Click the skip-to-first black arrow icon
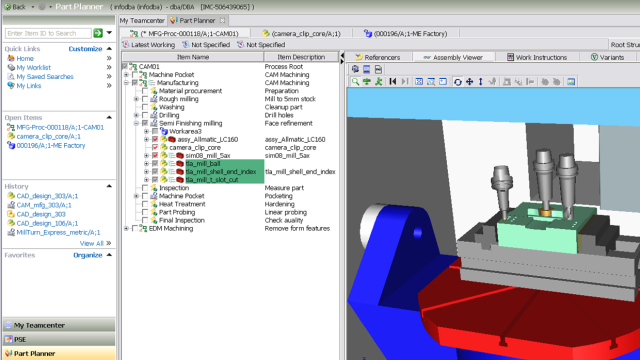This screenshot has height=360, width=640. 393,82
